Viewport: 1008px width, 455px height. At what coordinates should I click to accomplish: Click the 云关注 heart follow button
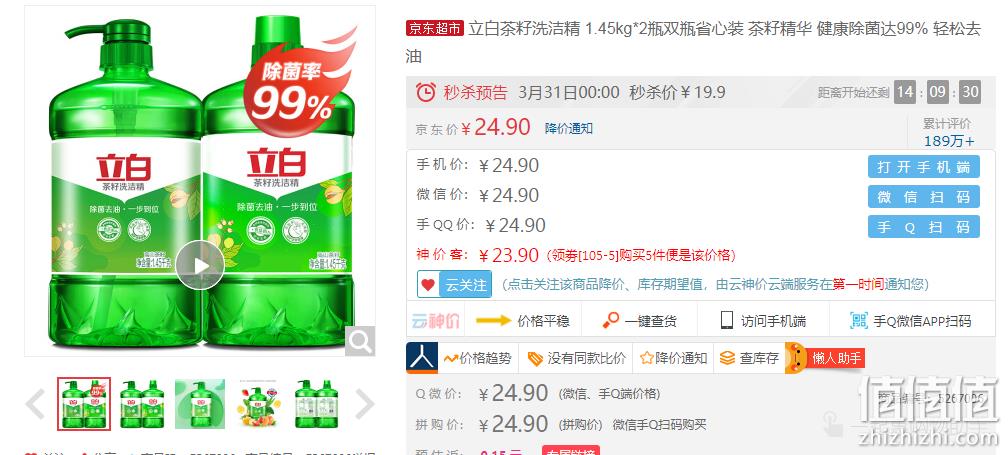pyautogui.click(x=454, y=284)
